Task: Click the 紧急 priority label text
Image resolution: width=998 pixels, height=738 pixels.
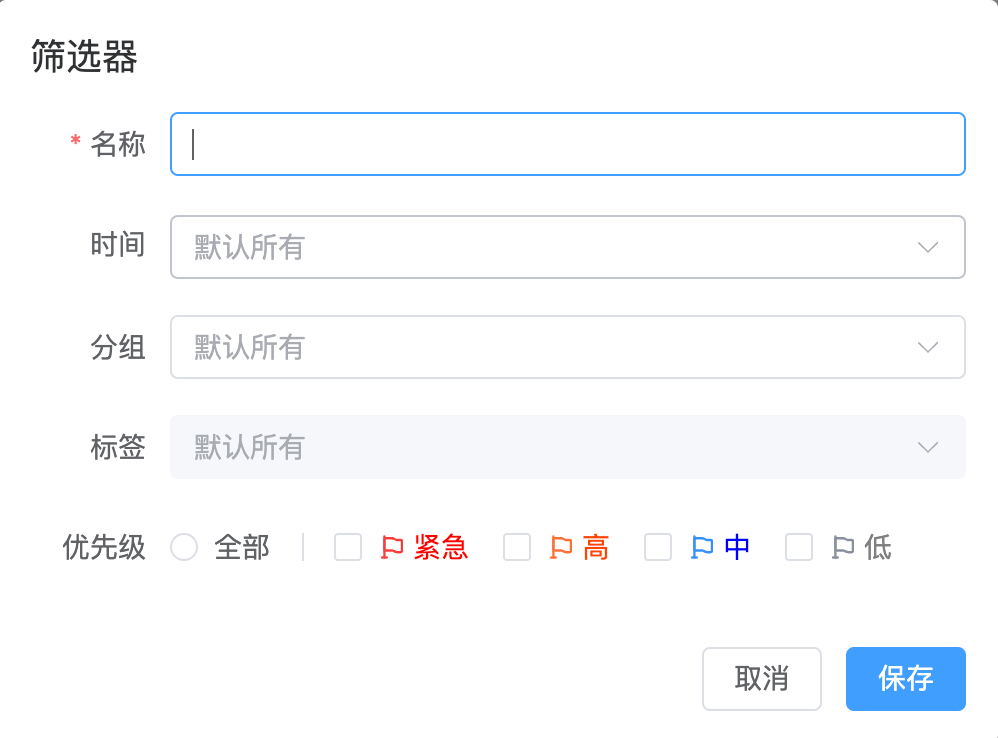Action: tap(441, 547)
